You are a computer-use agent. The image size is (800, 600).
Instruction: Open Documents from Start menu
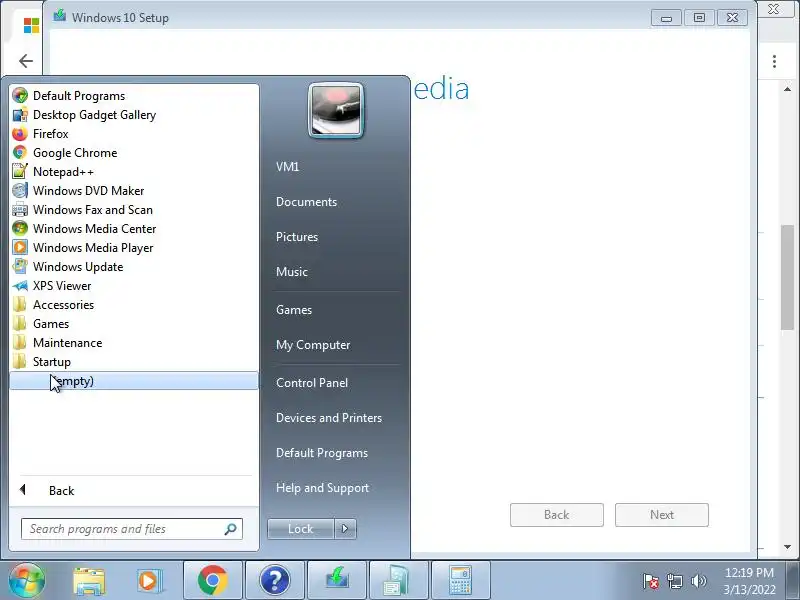click(x=306, y=202)
